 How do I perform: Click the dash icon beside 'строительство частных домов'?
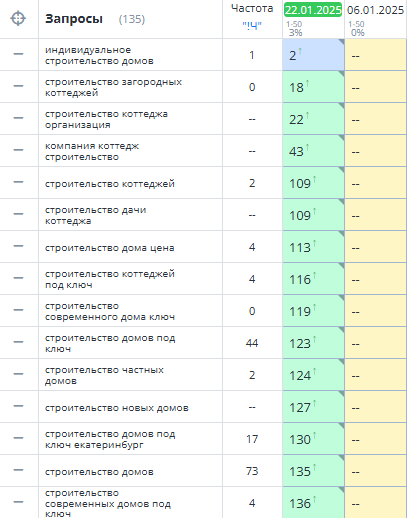point(18,374)
